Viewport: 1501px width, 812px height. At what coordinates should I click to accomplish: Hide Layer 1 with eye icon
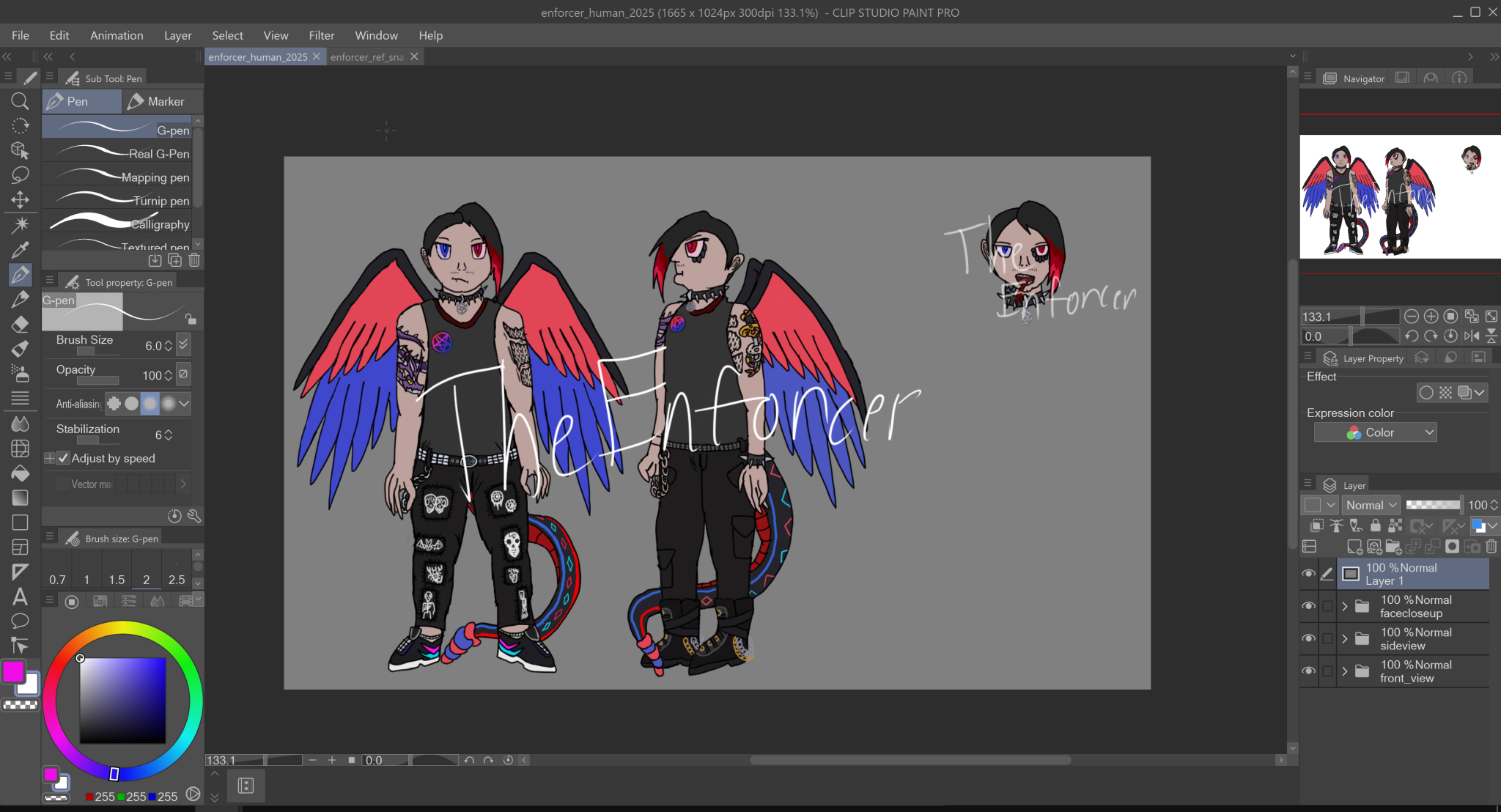point(1308,574)
